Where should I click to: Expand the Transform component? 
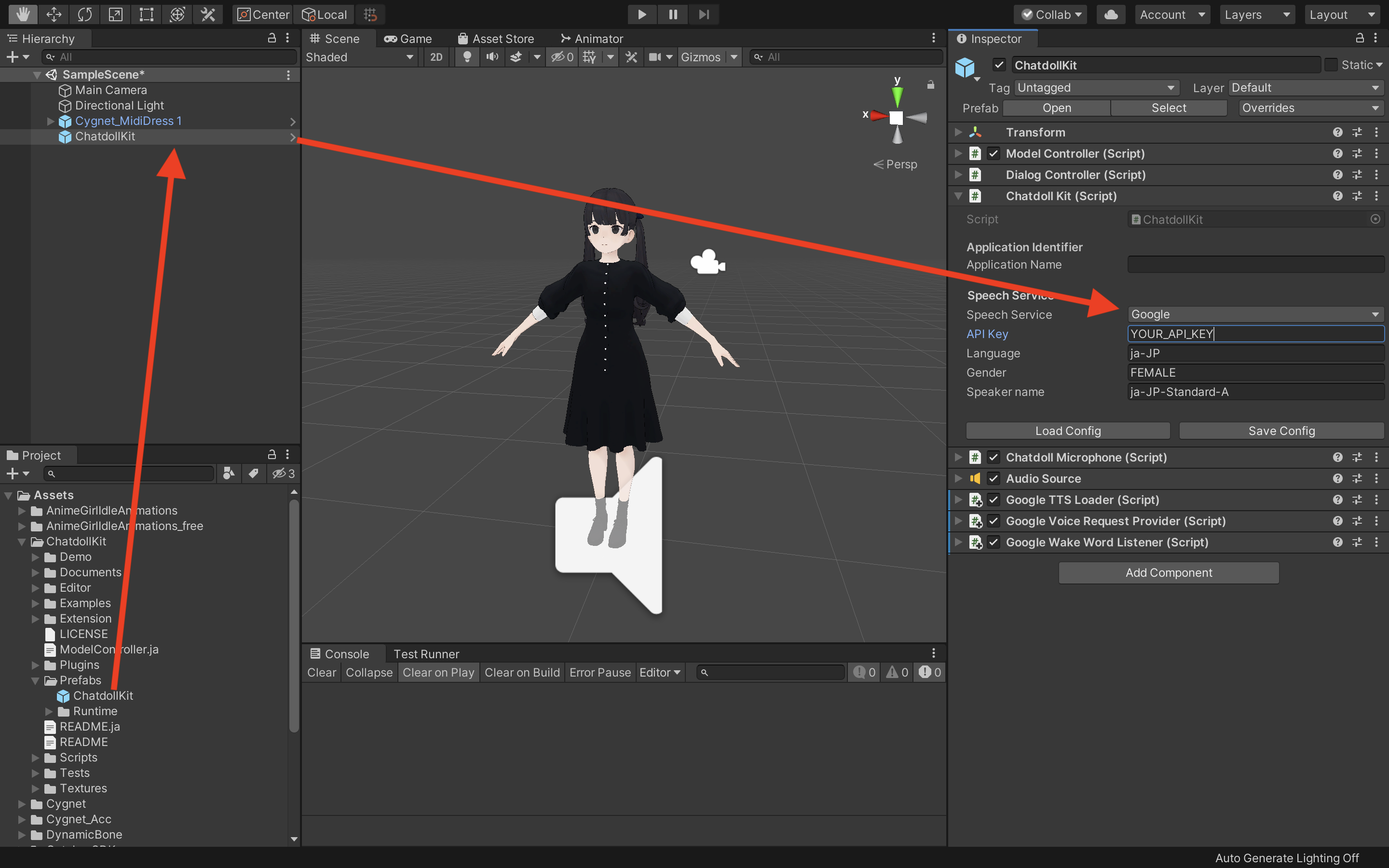[958, 132]
